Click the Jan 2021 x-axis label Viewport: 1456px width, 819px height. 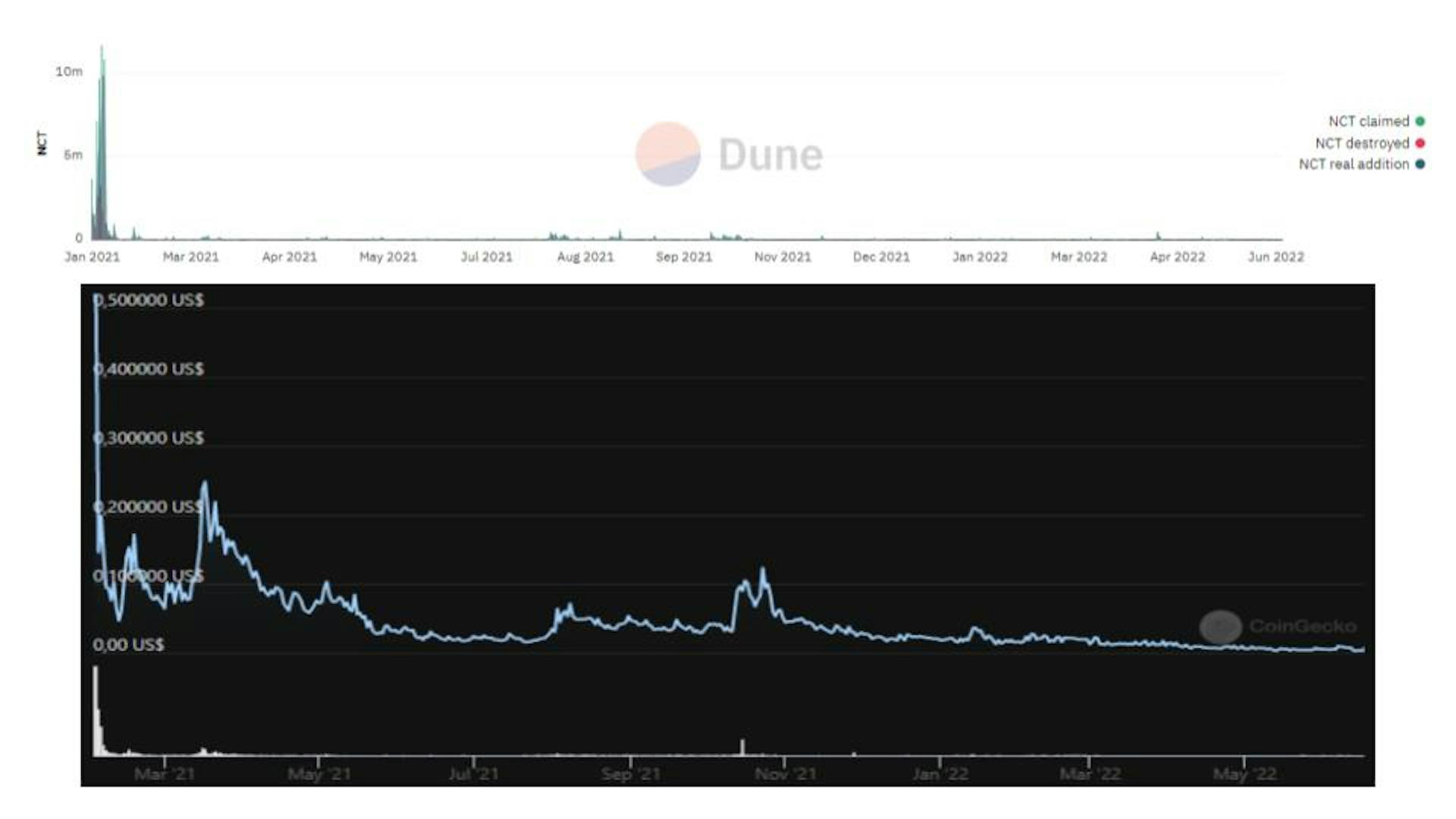[92, 257]
